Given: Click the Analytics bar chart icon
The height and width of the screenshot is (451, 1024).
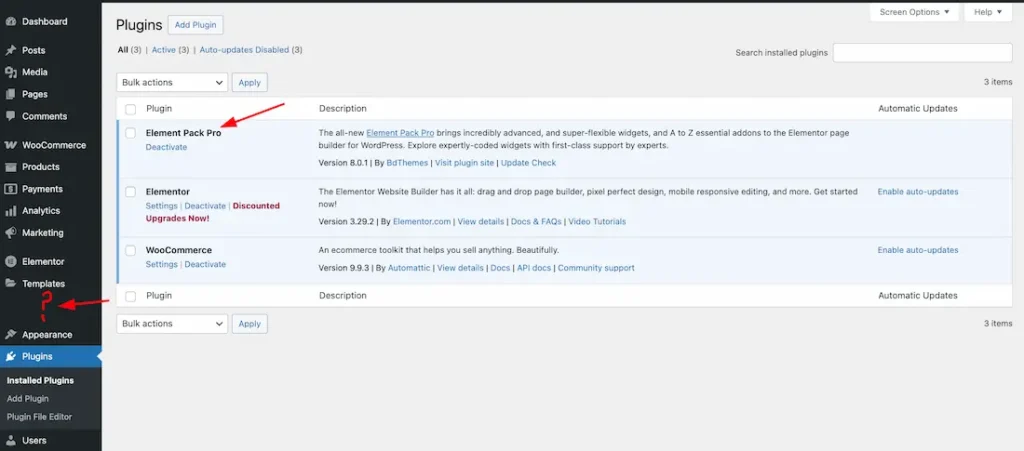Looking at the screenshot, I should [11, 211].
